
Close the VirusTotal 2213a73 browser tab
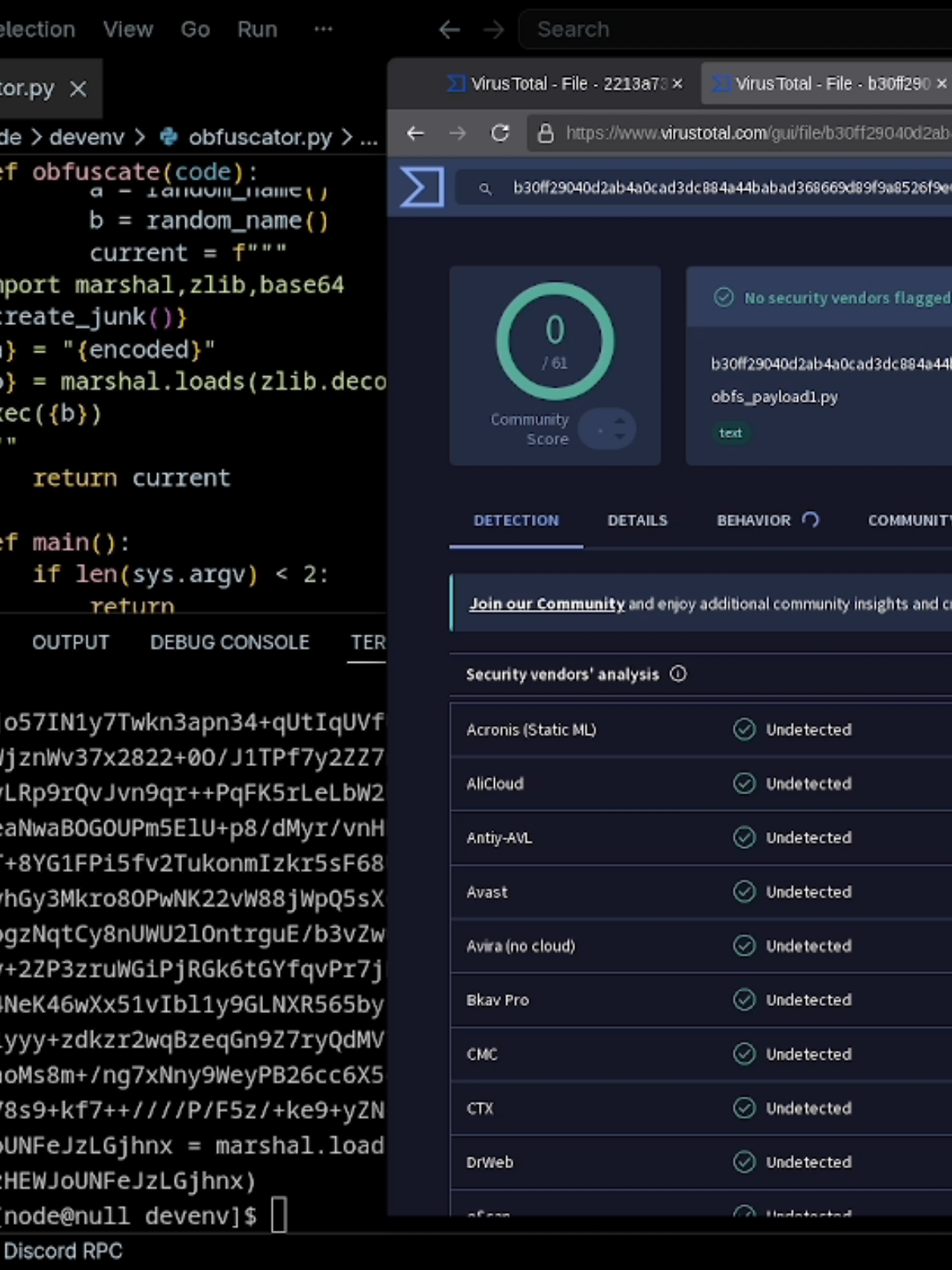[678, 83]
